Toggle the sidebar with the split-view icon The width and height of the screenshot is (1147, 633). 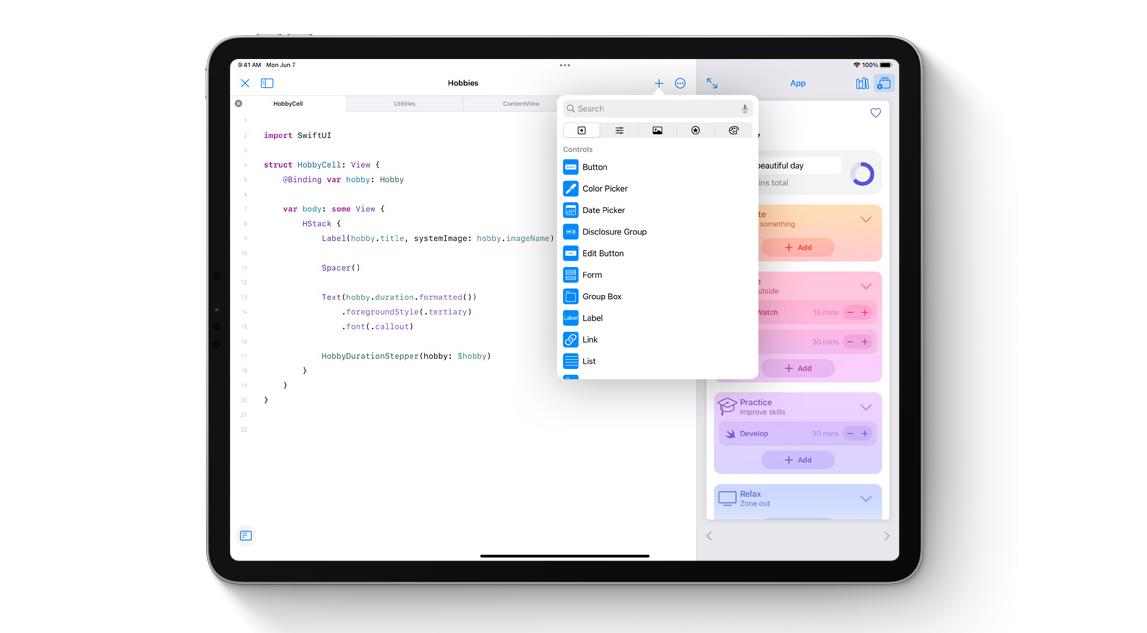pyautogui.click(x=265, y=82)
